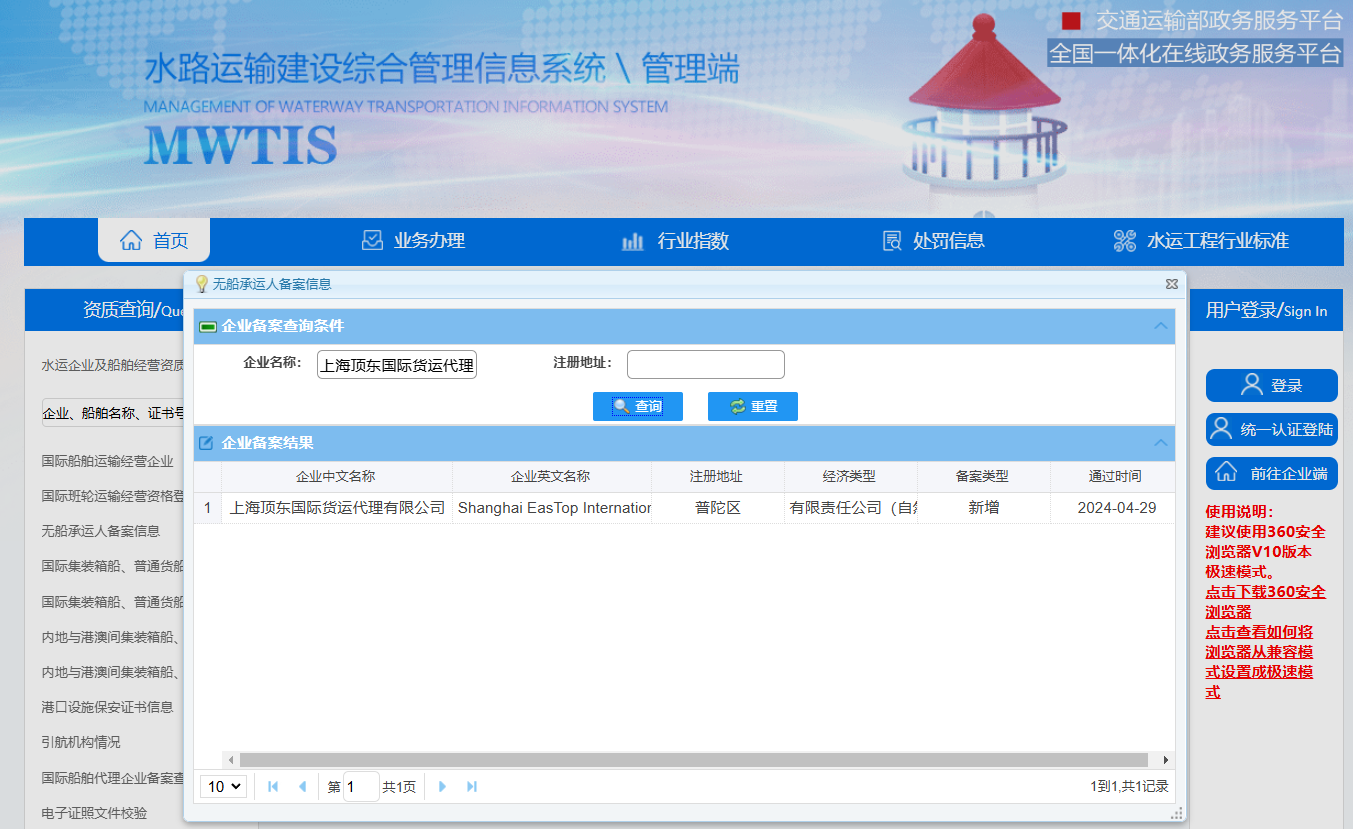Click scrollbar left arrow in results grid
The image size is (1353, 829).
[231, 760]
